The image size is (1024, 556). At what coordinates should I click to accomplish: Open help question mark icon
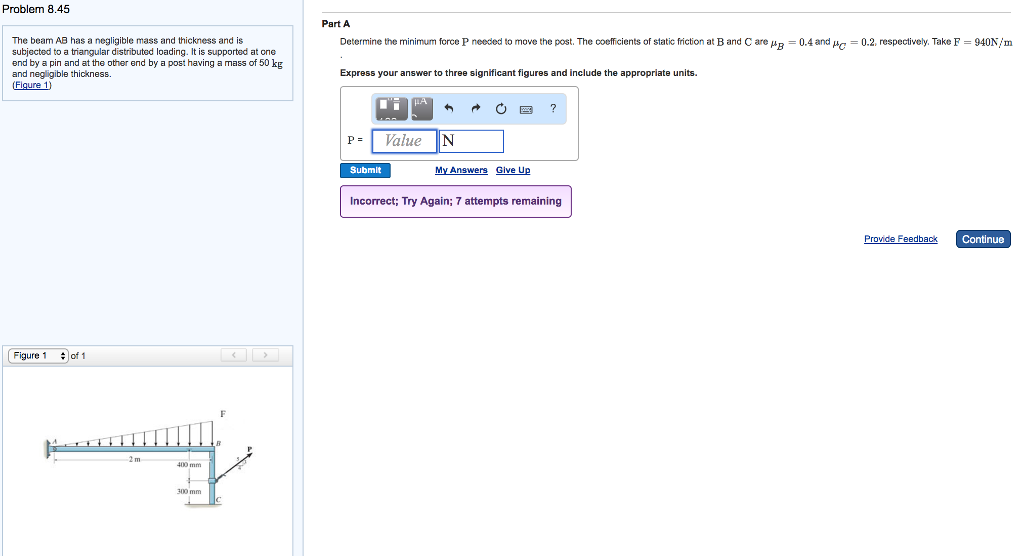553,108
